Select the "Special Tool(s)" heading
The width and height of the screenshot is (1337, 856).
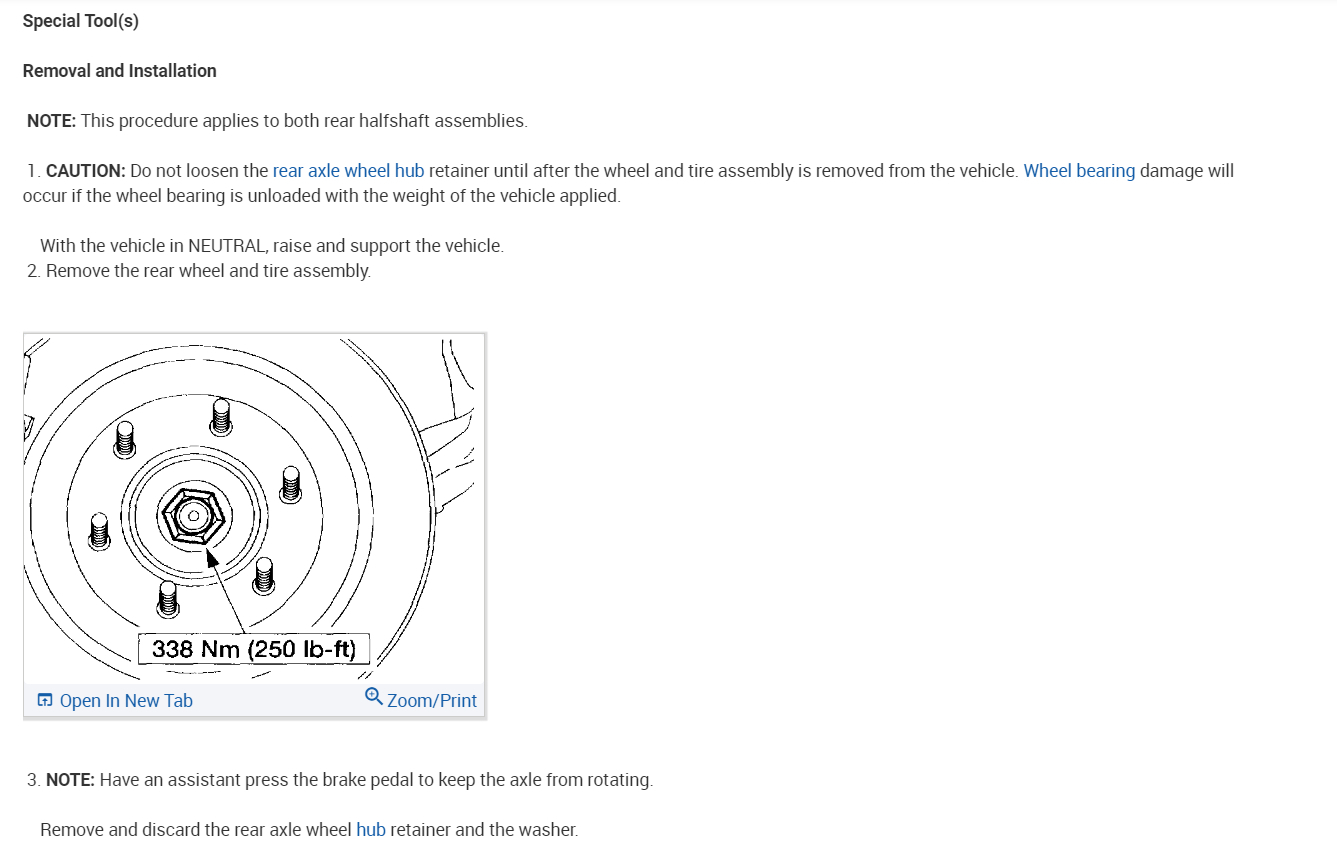pyautogui.click(x=81, y=21)
